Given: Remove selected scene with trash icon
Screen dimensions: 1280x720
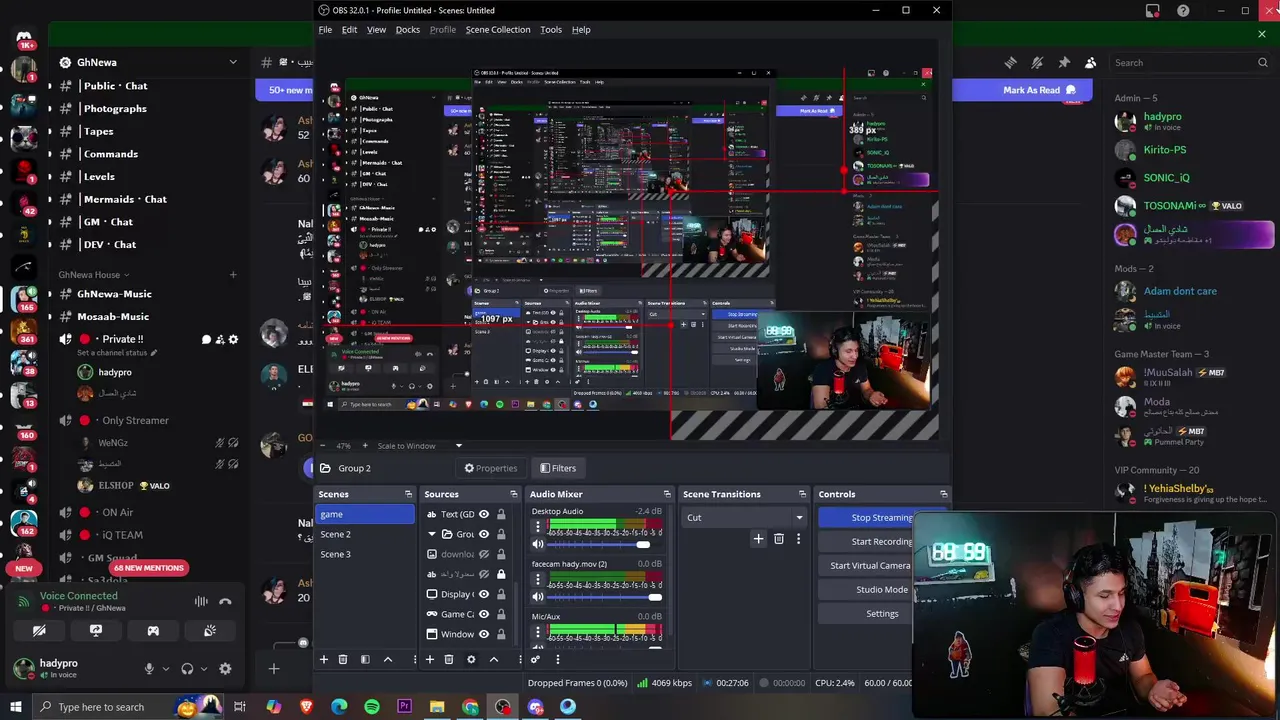Looking at the screenshot, I should [343, 659].
